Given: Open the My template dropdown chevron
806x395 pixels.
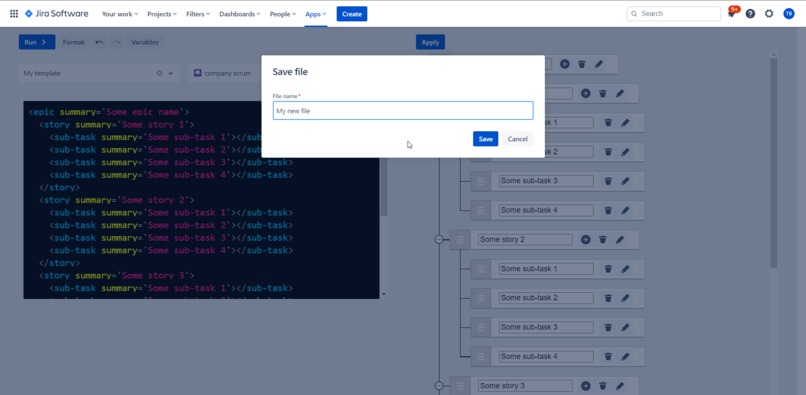Looking at the screenshot, I should 171,74.
